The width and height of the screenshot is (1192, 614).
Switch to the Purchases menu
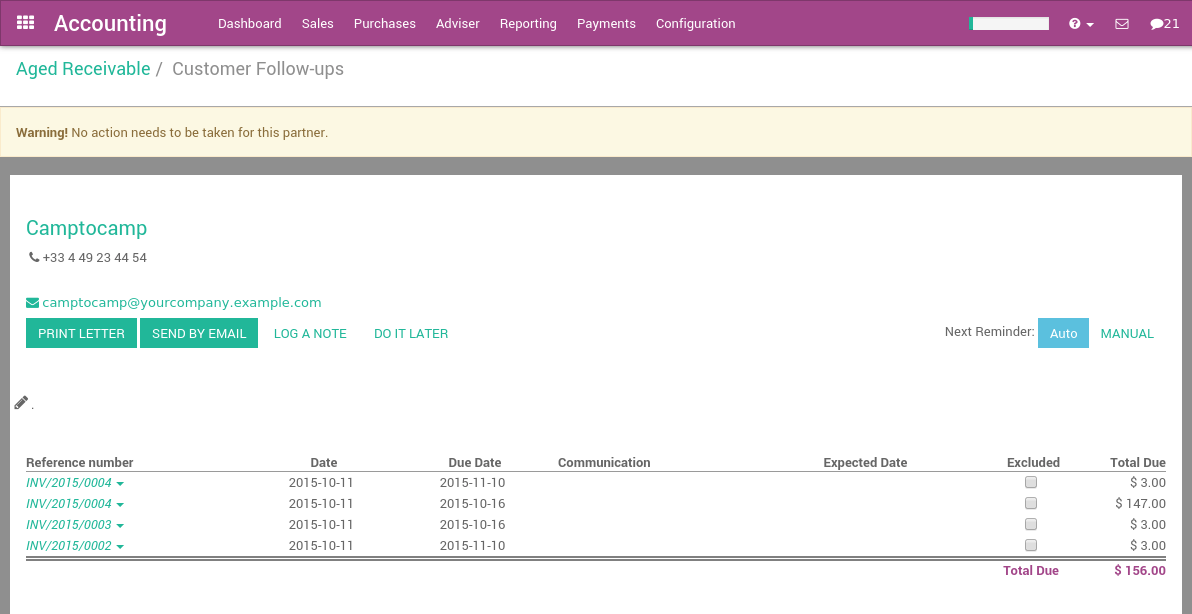[384, 23]
